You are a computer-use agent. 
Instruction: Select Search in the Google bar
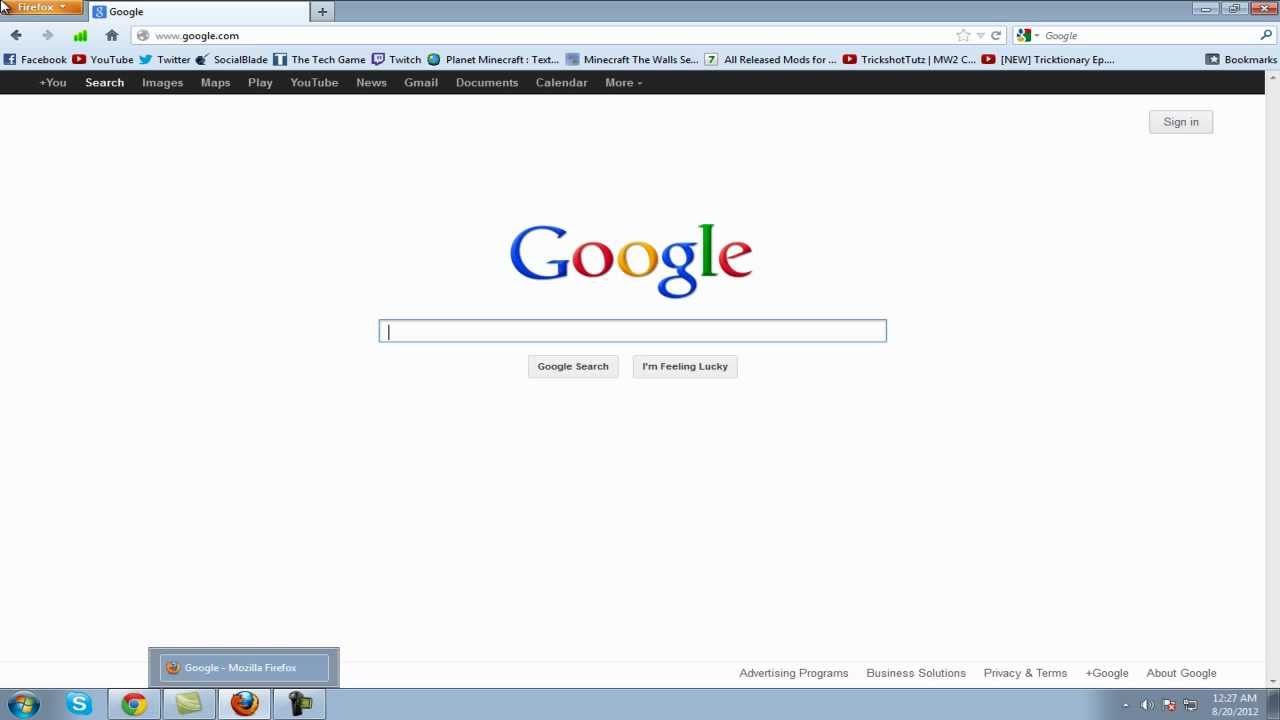[x=104, y=83]
